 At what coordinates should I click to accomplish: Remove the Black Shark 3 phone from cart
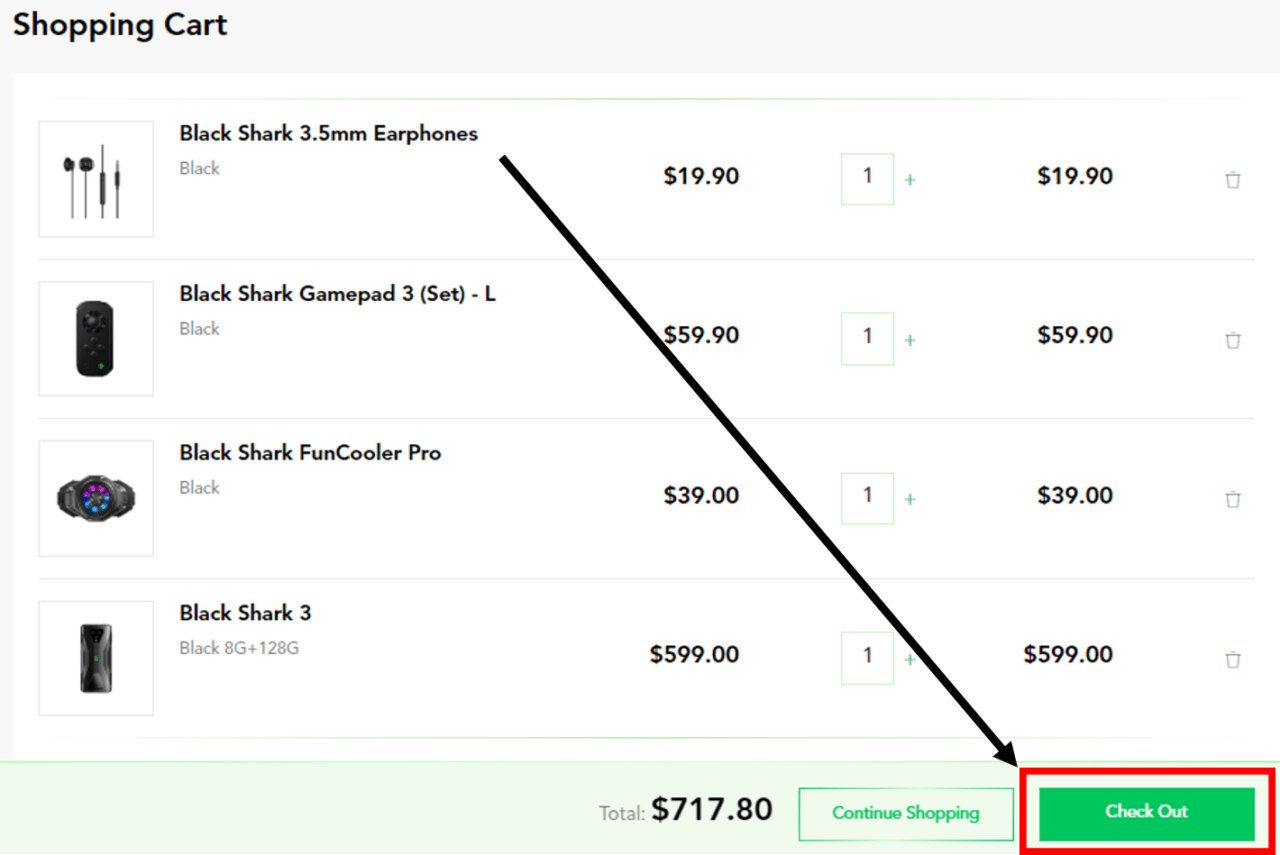click(1233, 658)
